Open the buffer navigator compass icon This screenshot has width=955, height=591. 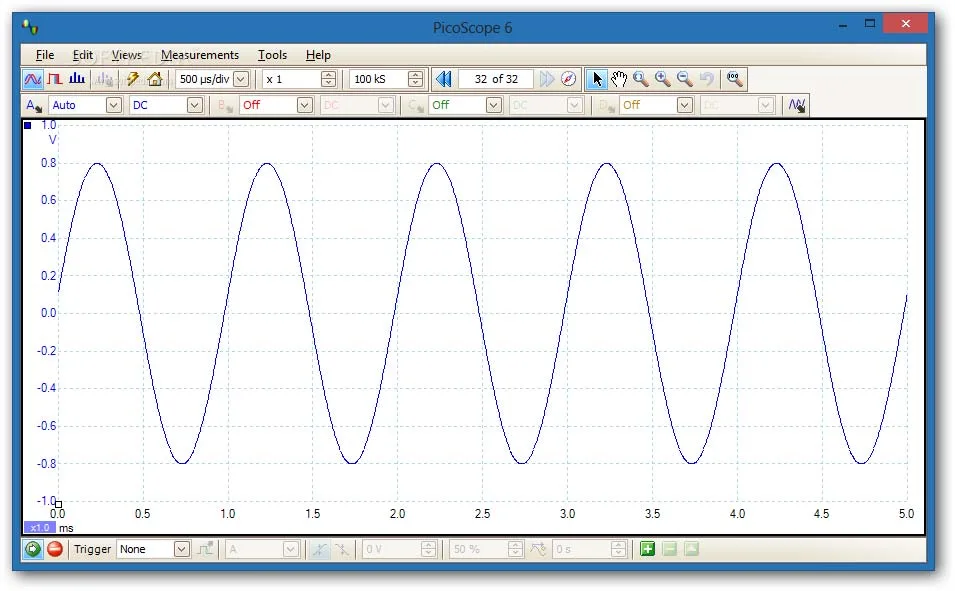569,79
